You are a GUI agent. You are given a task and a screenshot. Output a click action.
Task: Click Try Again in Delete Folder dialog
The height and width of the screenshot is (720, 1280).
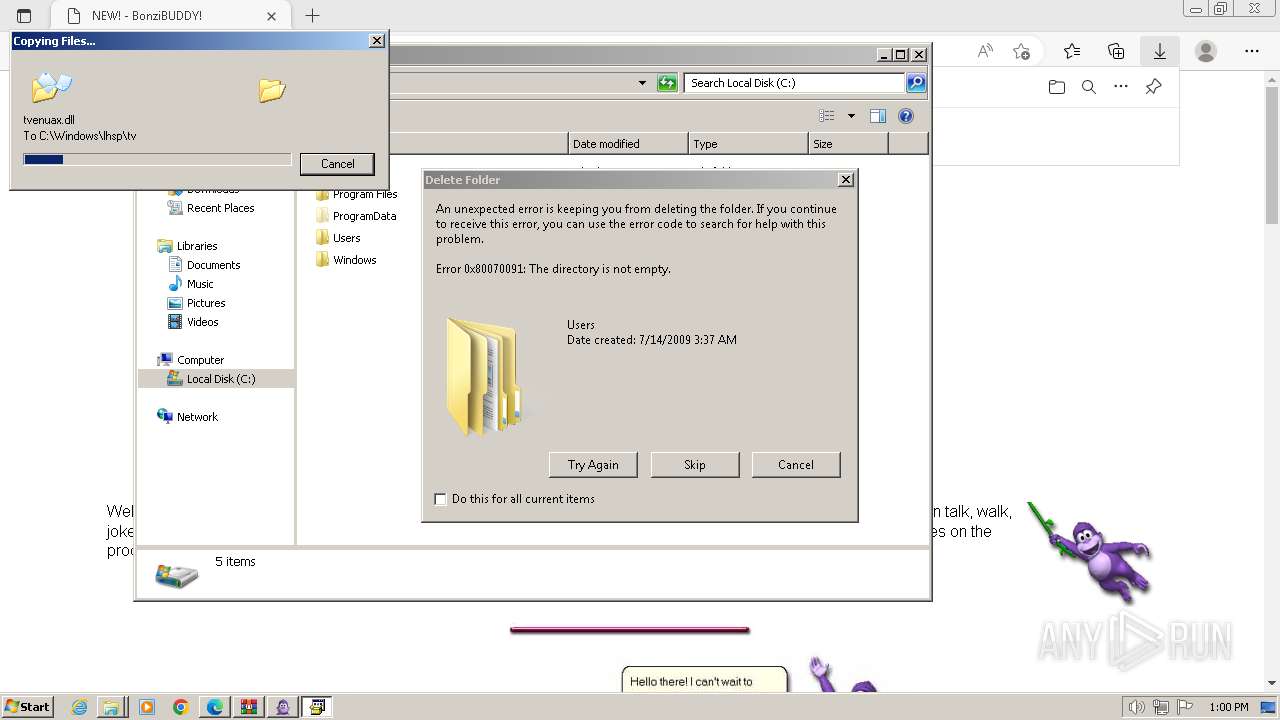pos(593,465)
